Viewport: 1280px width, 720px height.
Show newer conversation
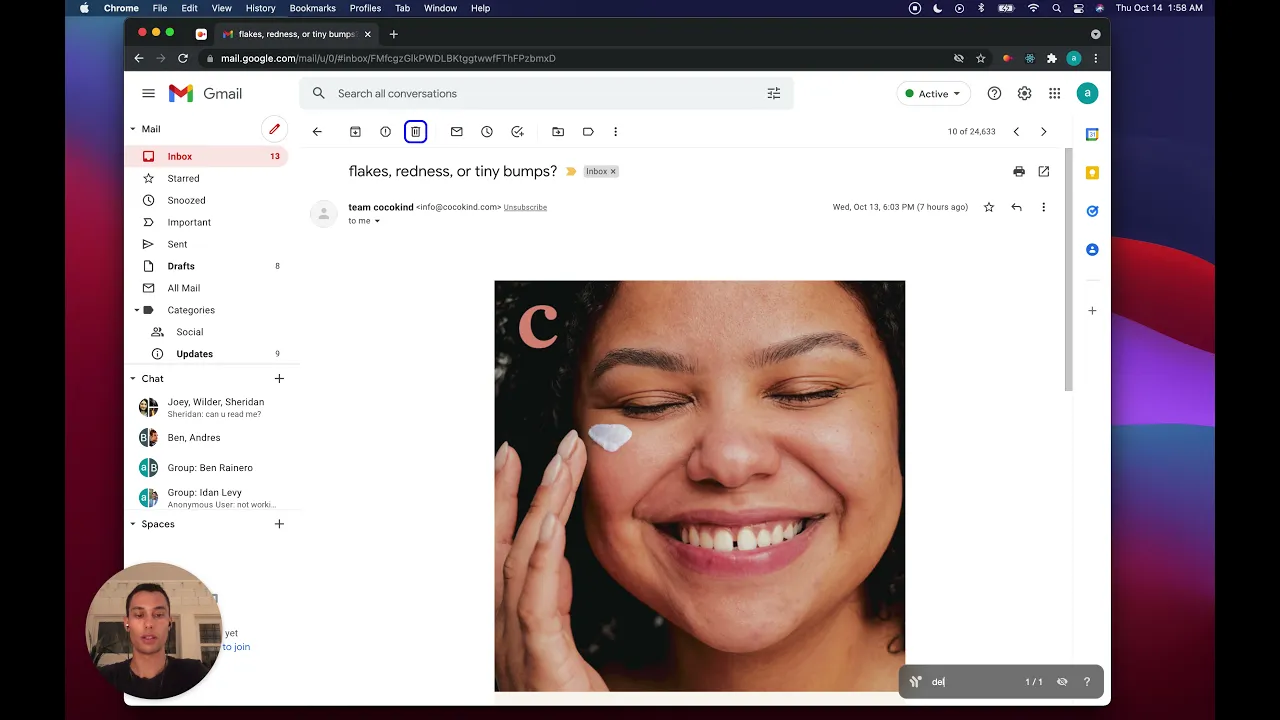pyautogui.click(x=1016, y=132)
